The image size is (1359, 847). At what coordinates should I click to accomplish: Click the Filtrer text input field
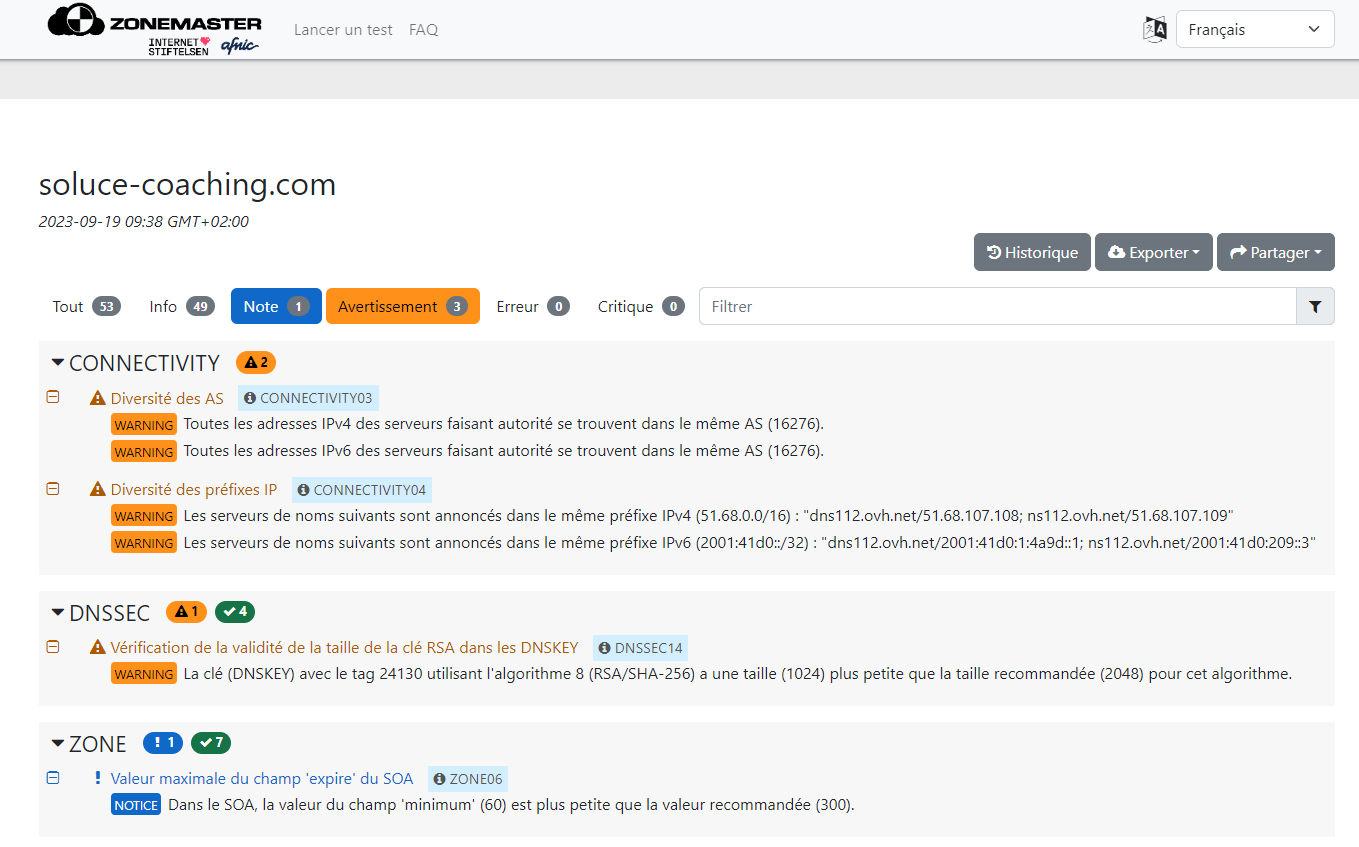(x=996, y=307)
